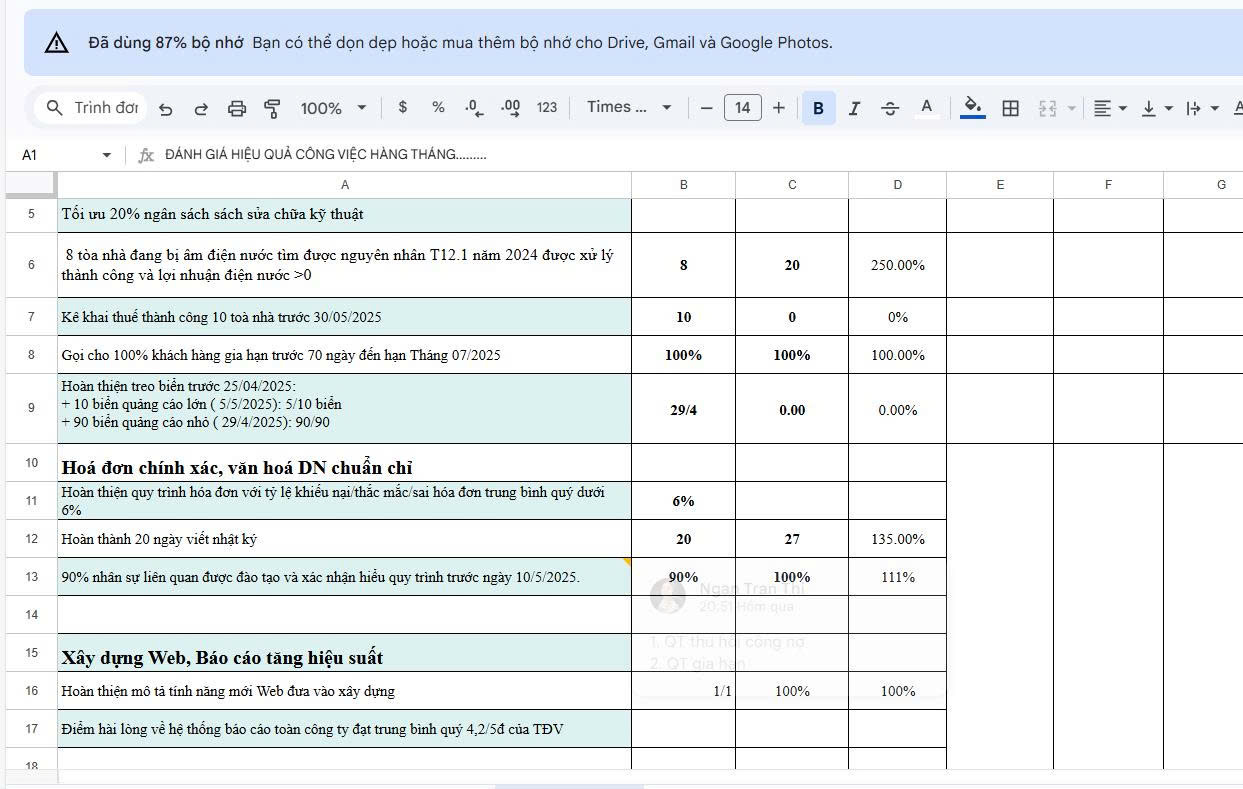Increase font size with plus button
Screen dimensions: 1243x789
(x=779, y=108)
